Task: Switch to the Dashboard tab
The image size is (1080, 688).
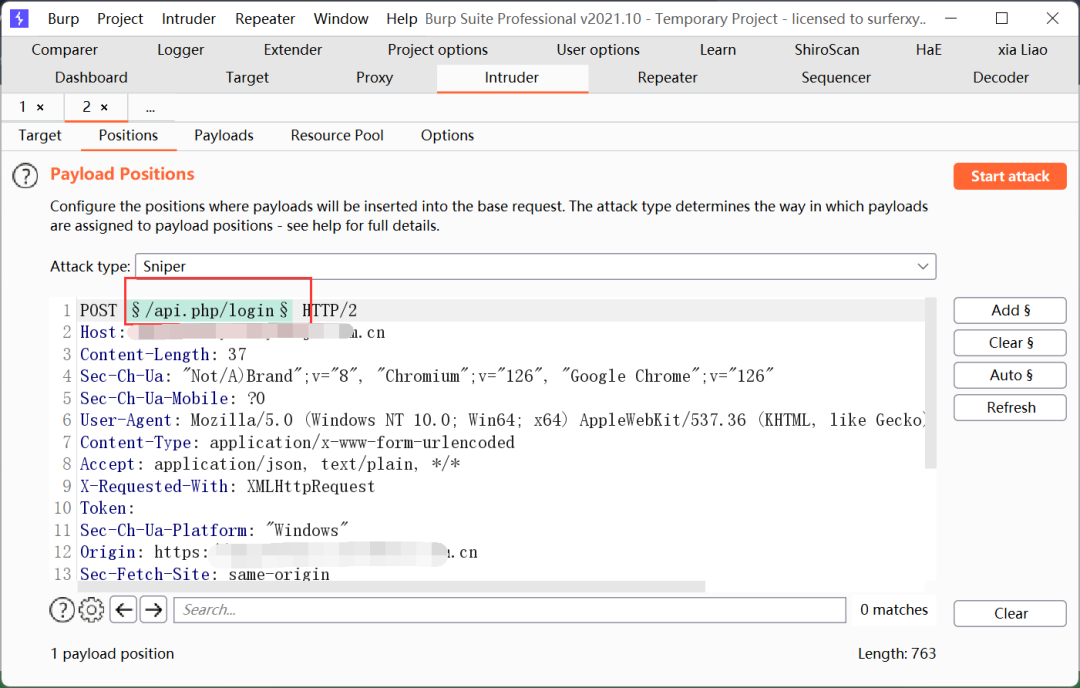Action: (x=91, y=78)
